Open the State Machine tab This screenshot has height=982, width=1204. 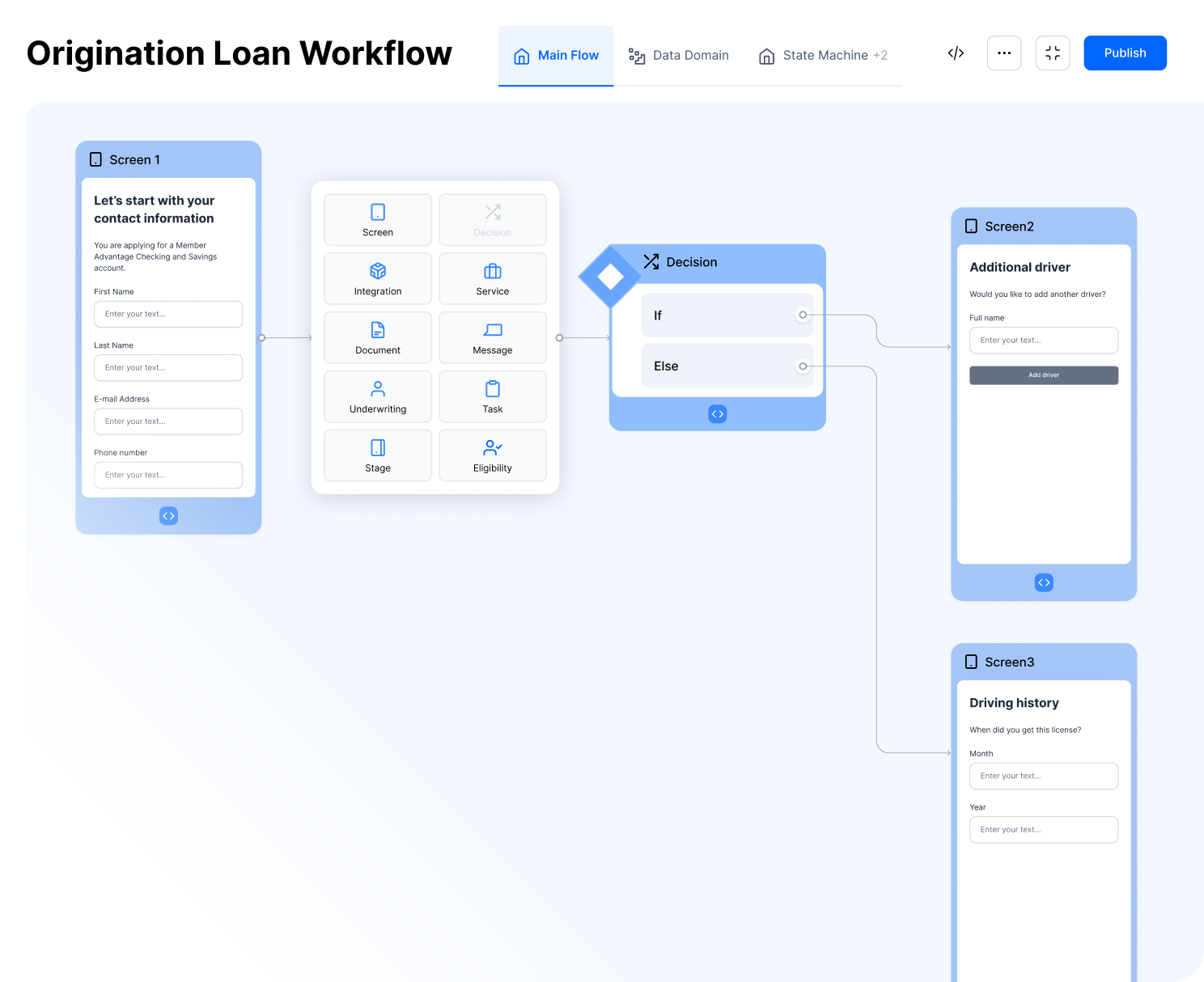pos(825,55)
